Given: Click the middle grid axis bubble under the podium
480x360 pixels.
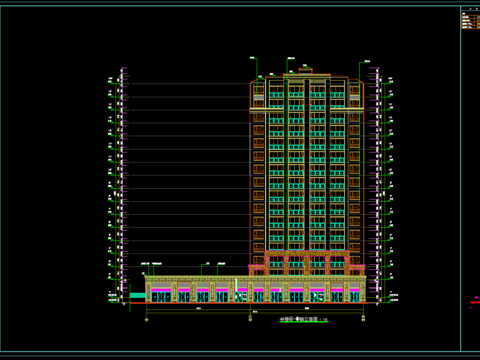Looking at the screenshot, I should pos(250,320).
